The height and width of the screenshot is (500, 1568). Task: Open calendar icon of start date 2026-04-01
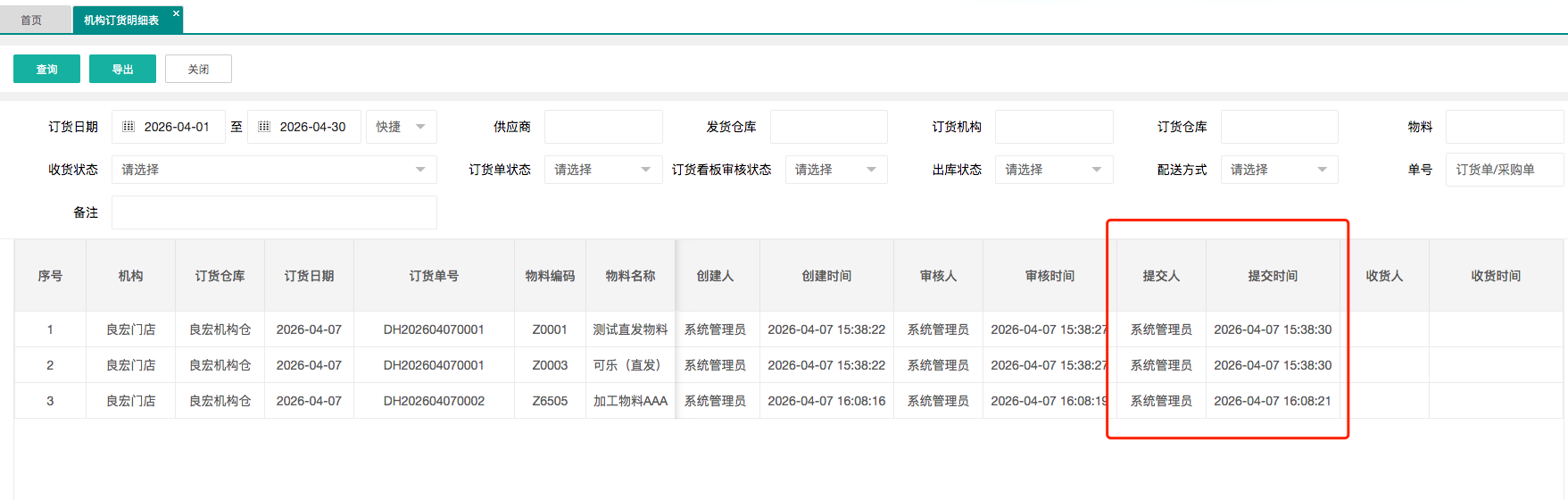[x=129, y=127]
